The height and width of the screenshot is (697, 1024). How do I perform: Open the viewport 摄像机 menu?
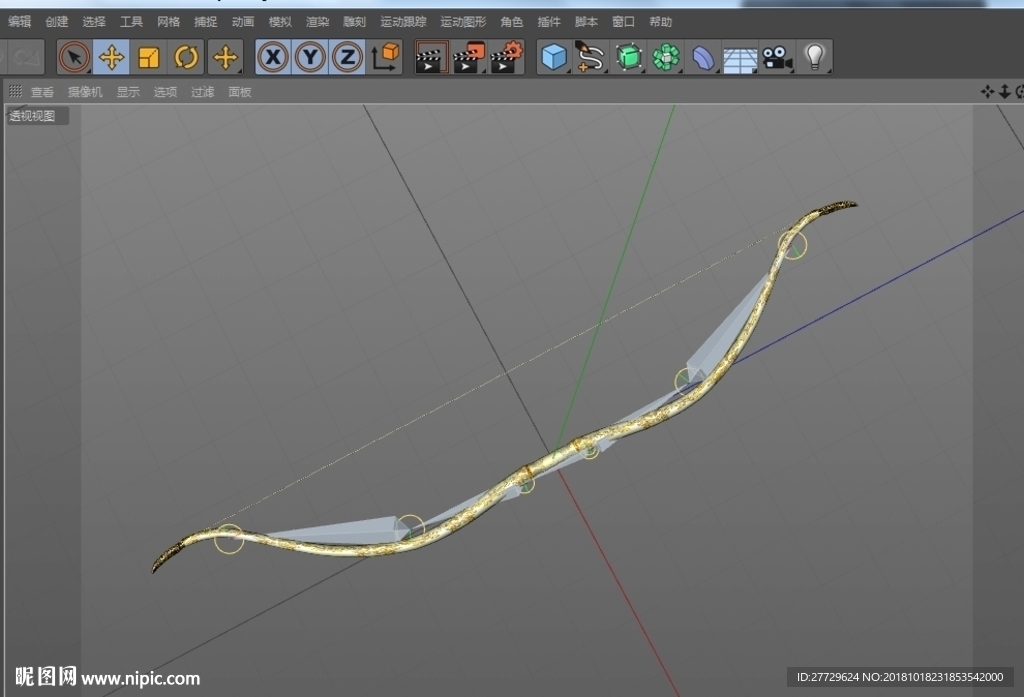(85, 92)
